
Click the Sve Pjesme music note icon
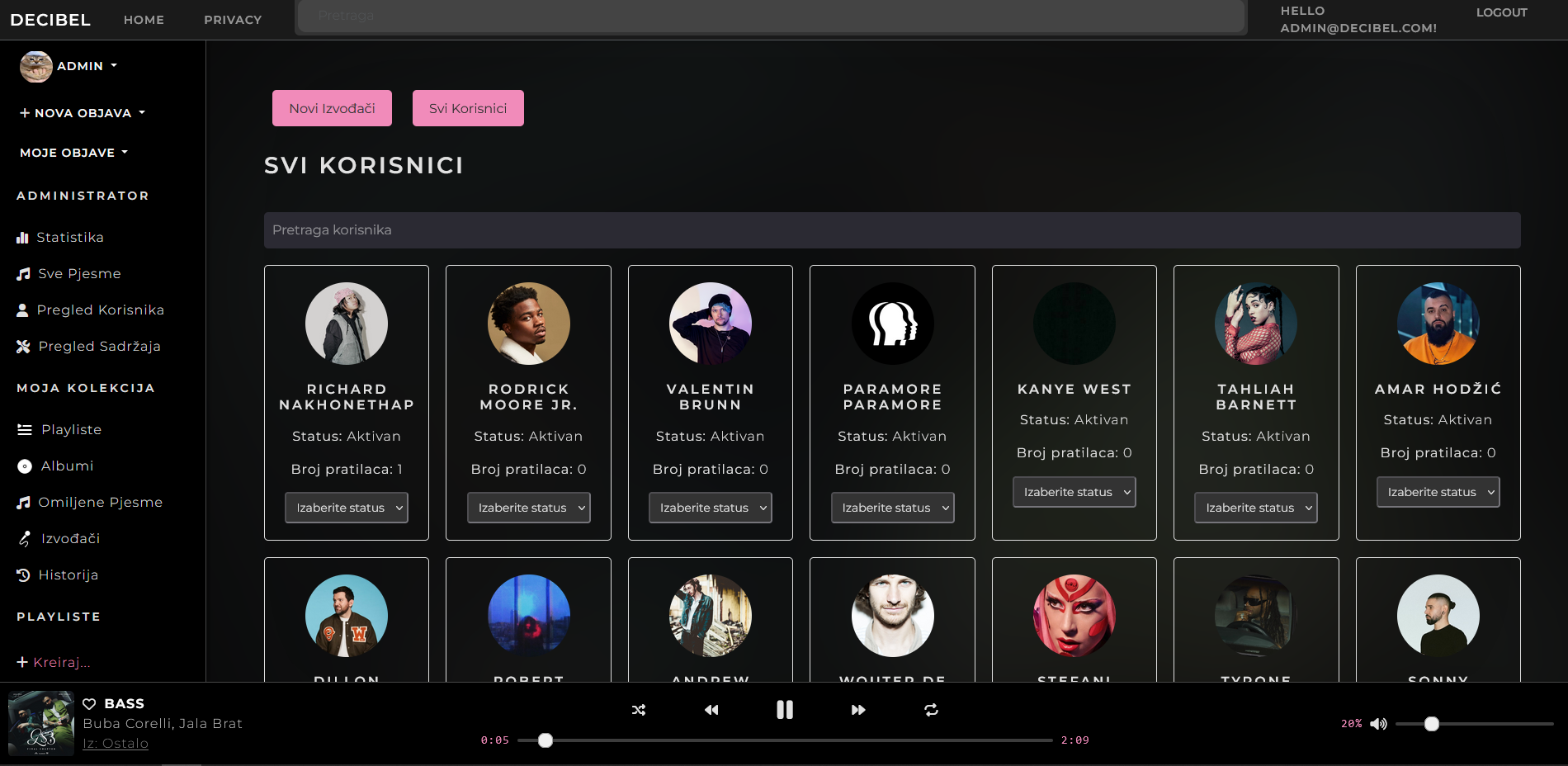(23, 274)
